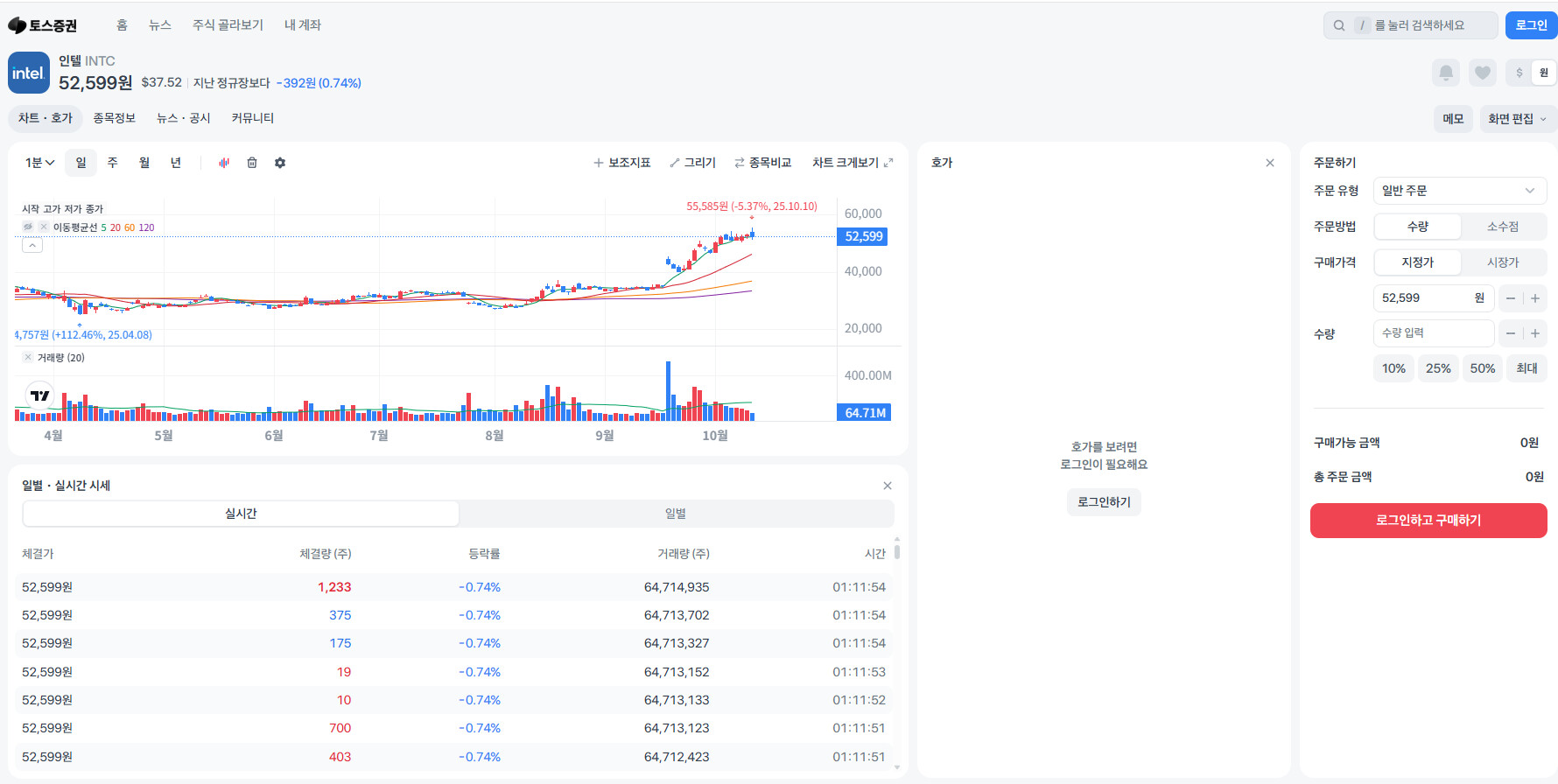The image size is (1558, 784).
Task: Open the 종목정보 tab
Action: (114, 118)
